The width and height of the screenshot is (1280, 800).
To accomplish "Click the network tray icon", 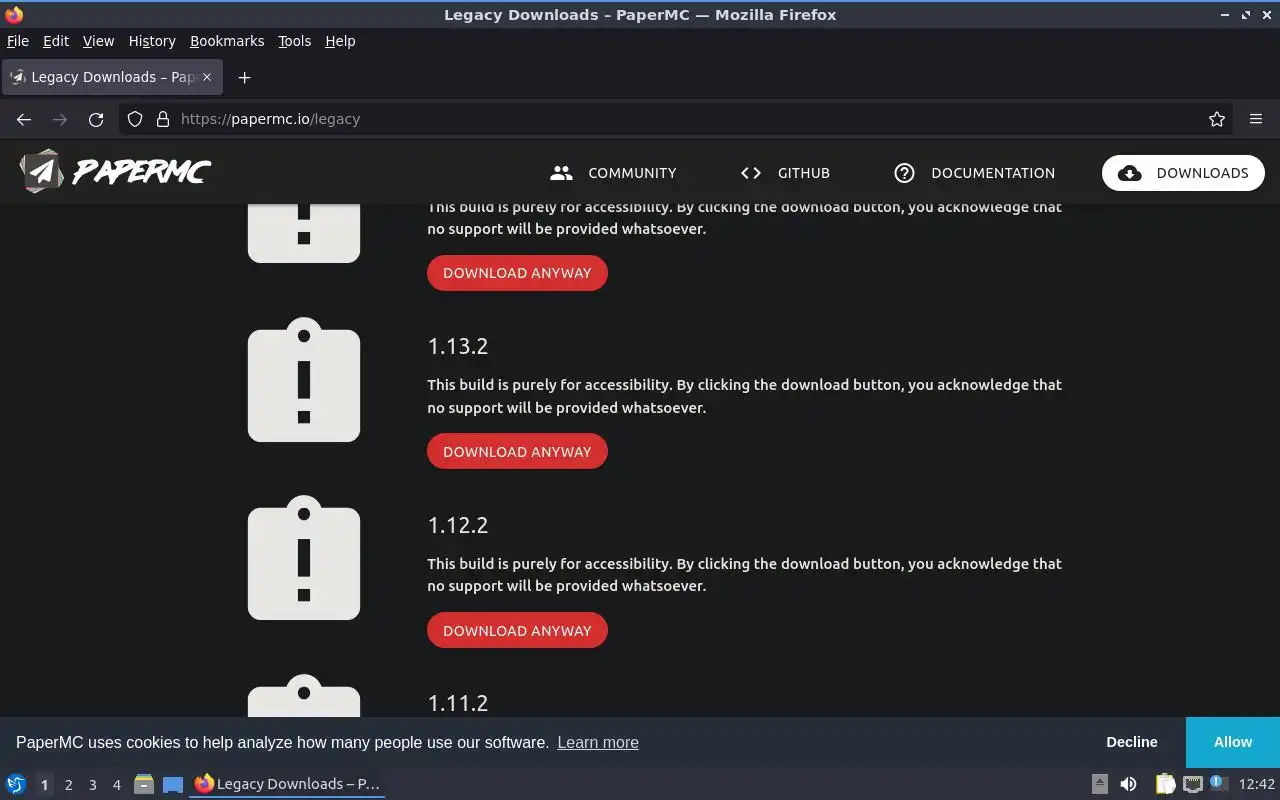I will pos(1192,784).
